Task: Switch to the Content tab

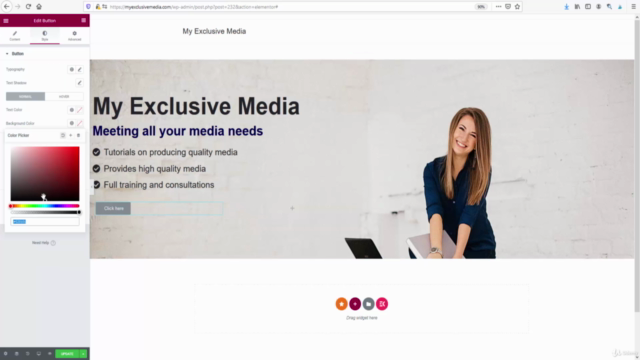Action: click(x=15, y=36)
